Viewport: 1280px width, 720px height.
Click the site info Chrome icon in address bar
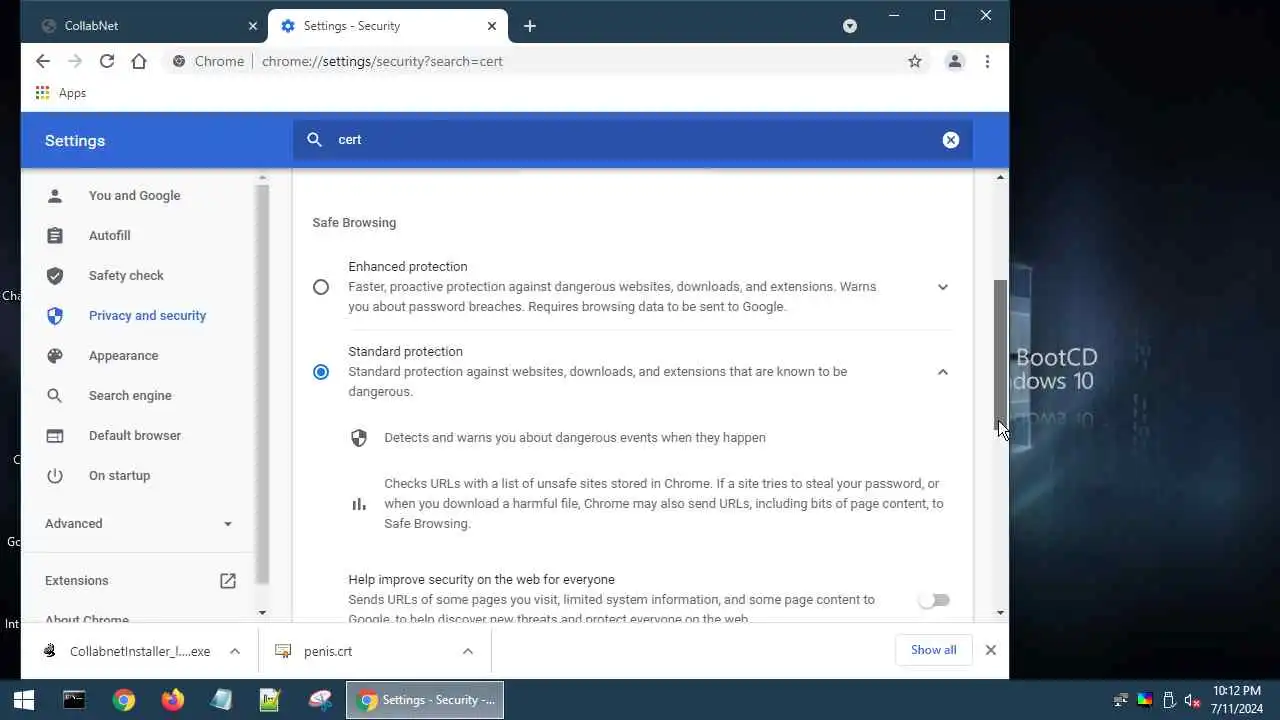[179, 61]
